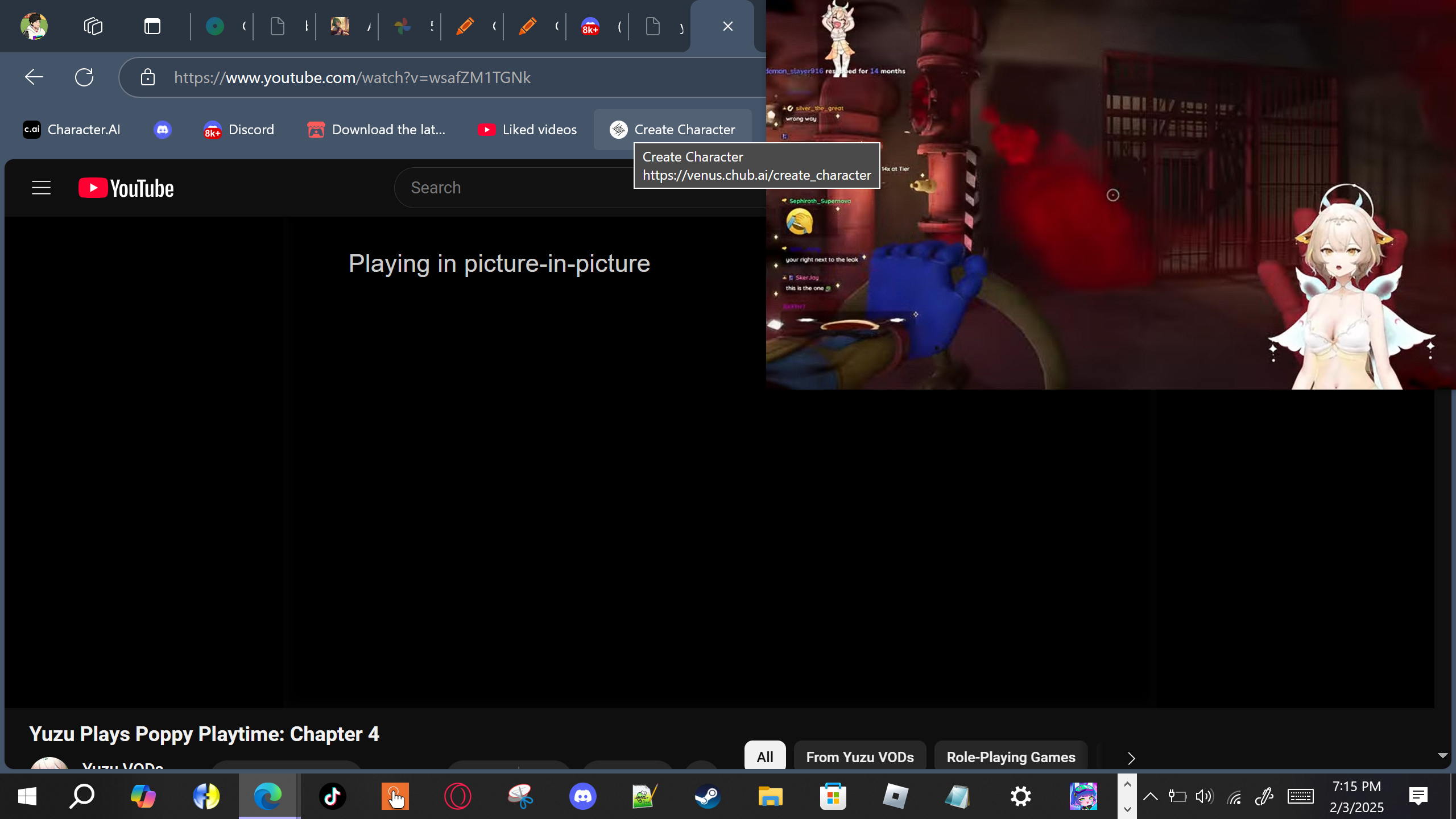Open the 'Download the lat...' bookmark
Viewport: 1456px width, 819px height.
tap(377, 130)
